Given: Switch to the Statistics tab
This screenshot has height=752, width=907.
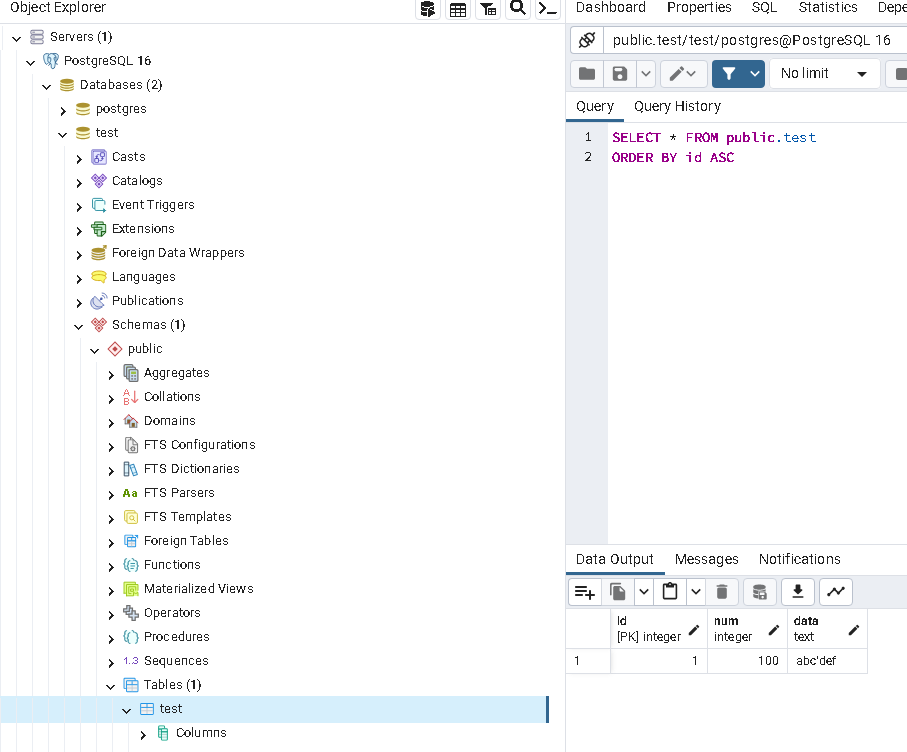Looking at the screenshot, I should click(828, 8).
